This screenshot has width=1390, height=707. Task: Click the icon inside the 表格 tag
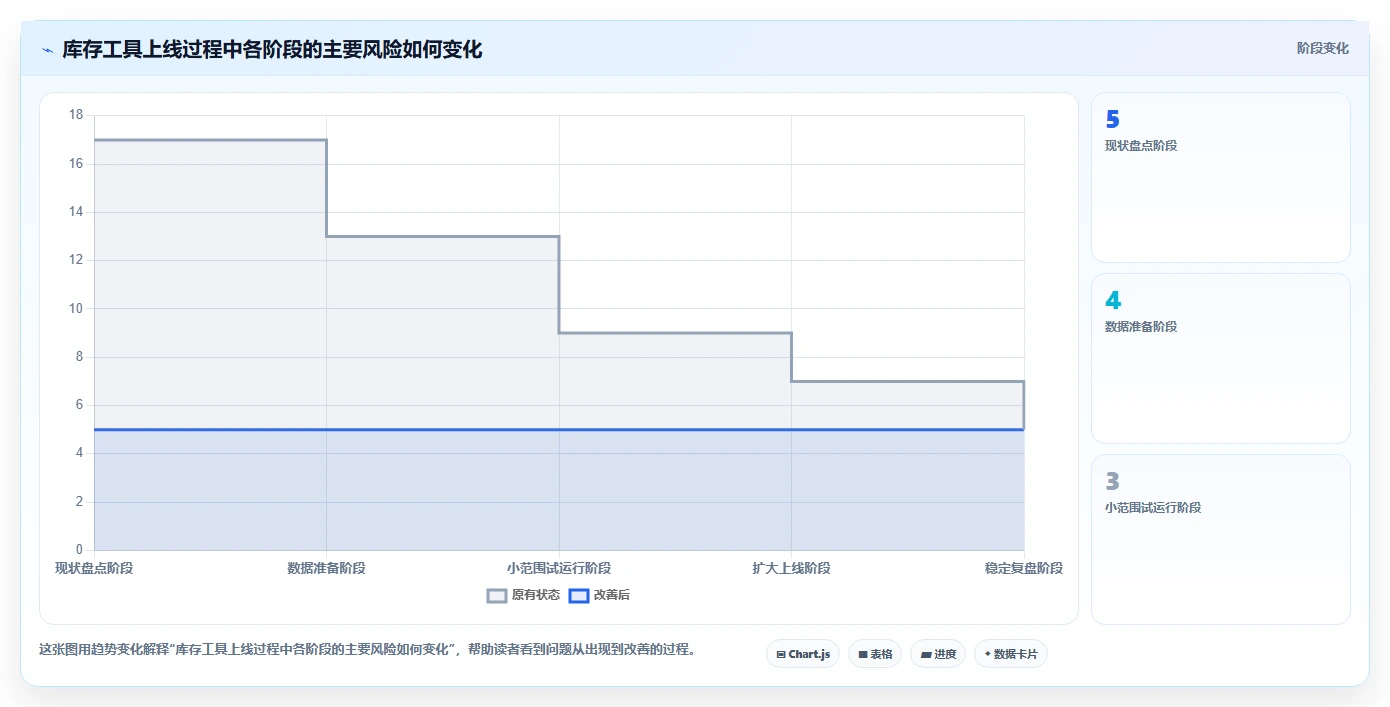pyautogui.click(x=862, y=655)
